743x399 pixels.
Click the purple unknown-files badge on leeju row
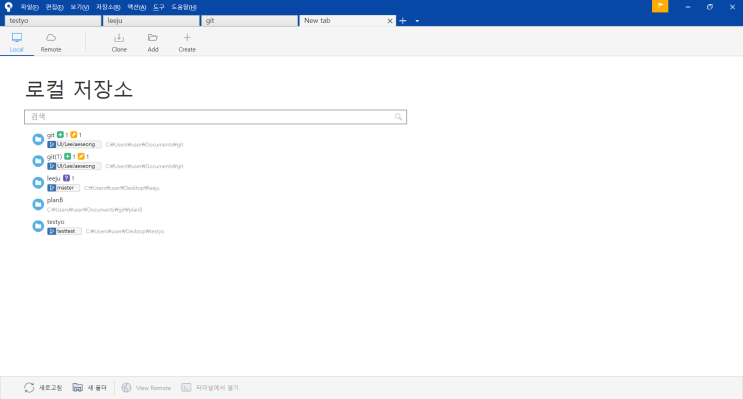click(66, 178)
